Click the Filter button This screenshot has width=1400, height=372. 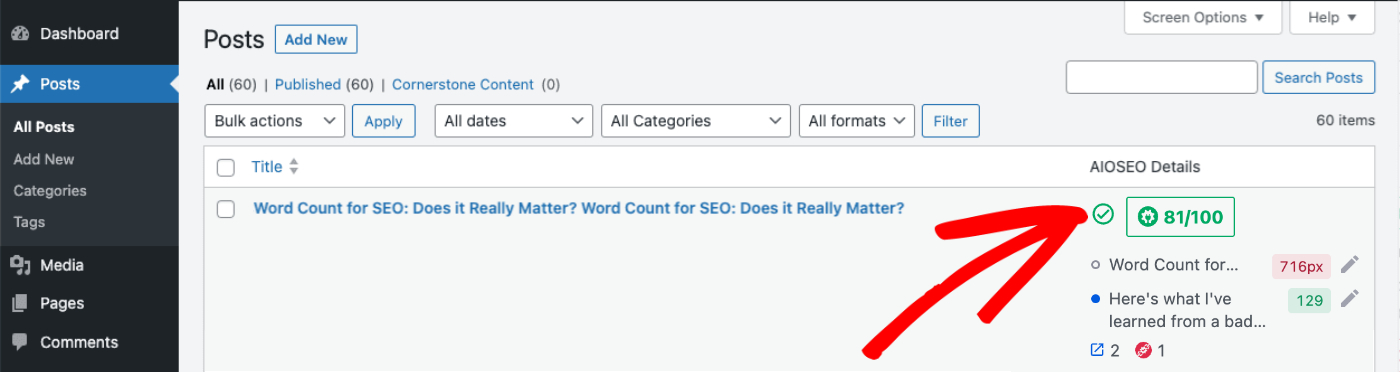click(x=950, y=121)
